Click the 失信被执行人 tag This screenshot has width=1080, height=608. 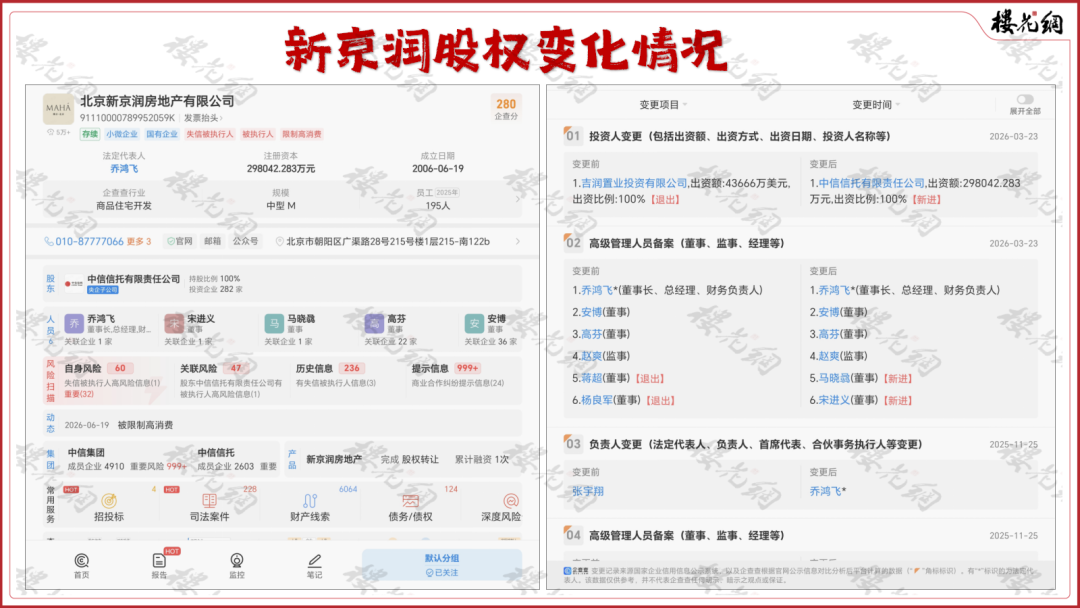point(210,134)
